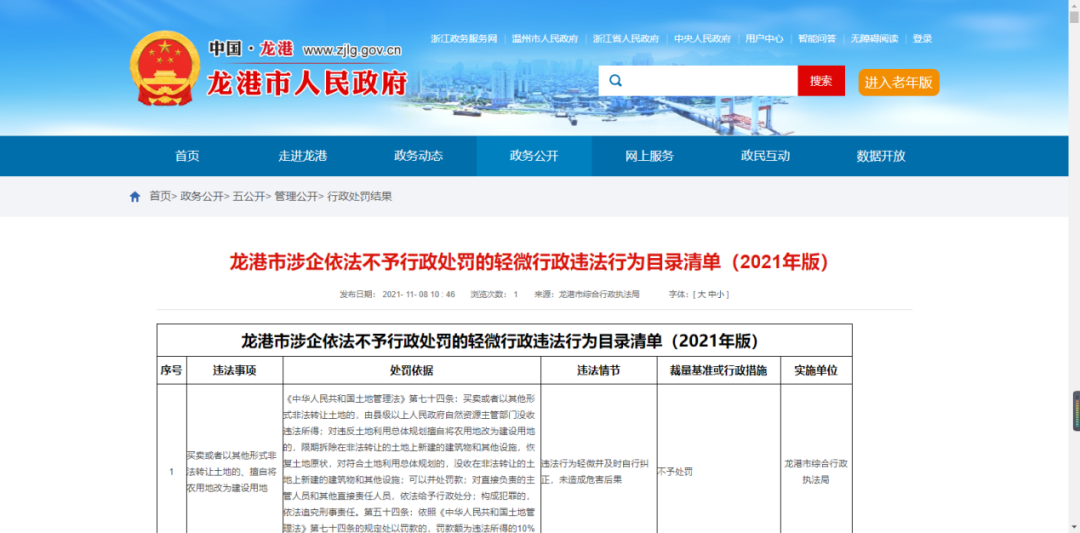Click the 序号 column header
The width and height of the screenshot is (1080, 533).
coord(172,370)
